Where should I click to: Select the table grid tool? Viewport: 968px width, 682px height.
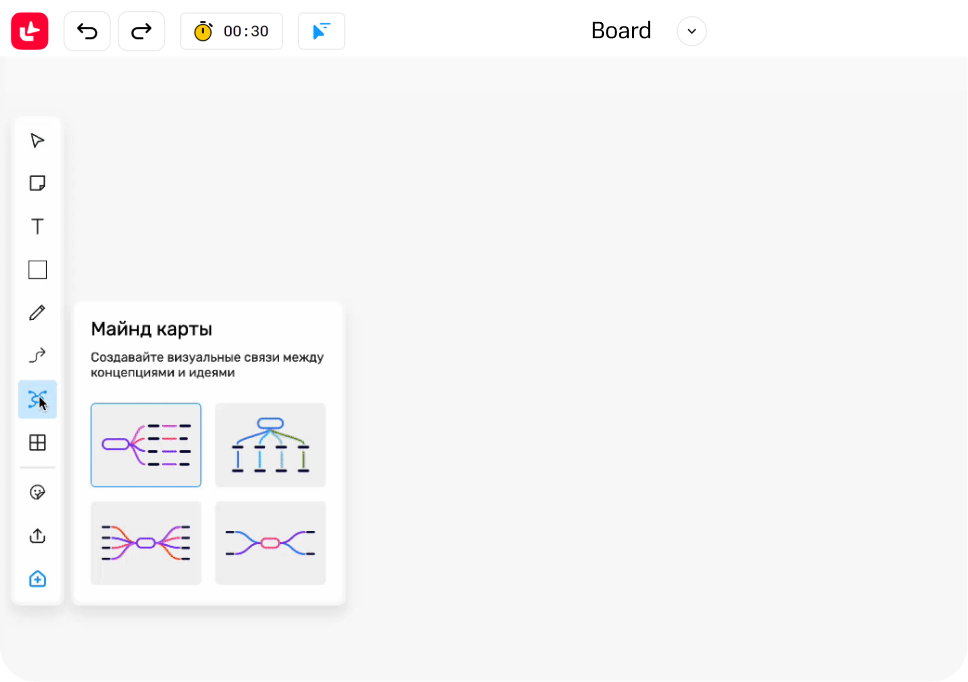point(37,442)
